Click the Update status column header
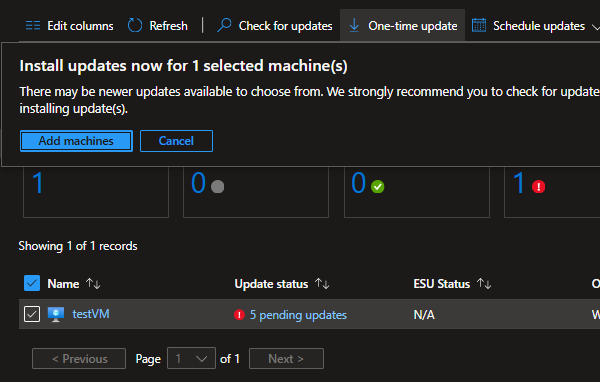This screenshot has width=600, height=382. [271, 284]
